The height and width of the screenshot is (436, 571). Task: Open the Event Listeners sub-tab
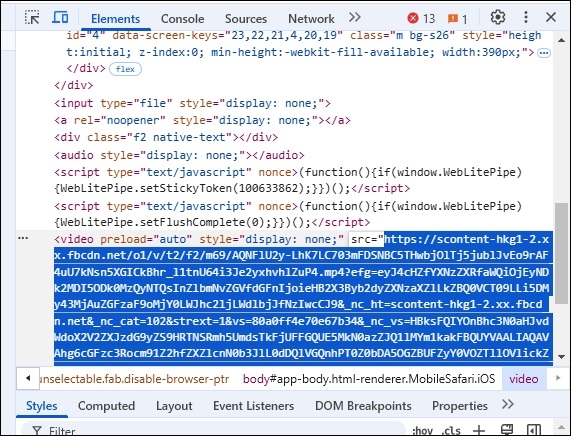253,406
